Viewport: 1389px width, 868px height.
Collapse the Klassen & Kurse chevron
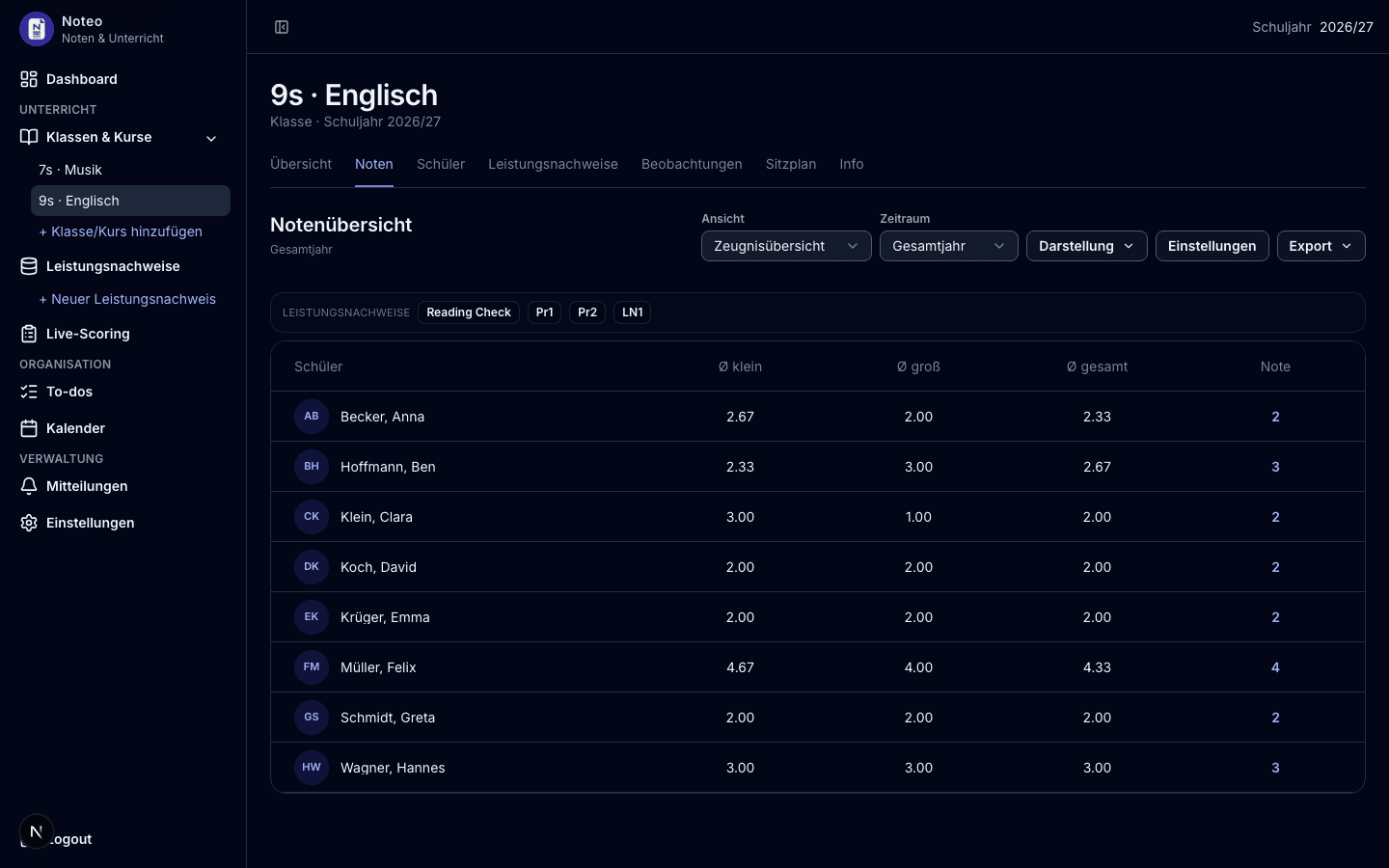[211, 138]
